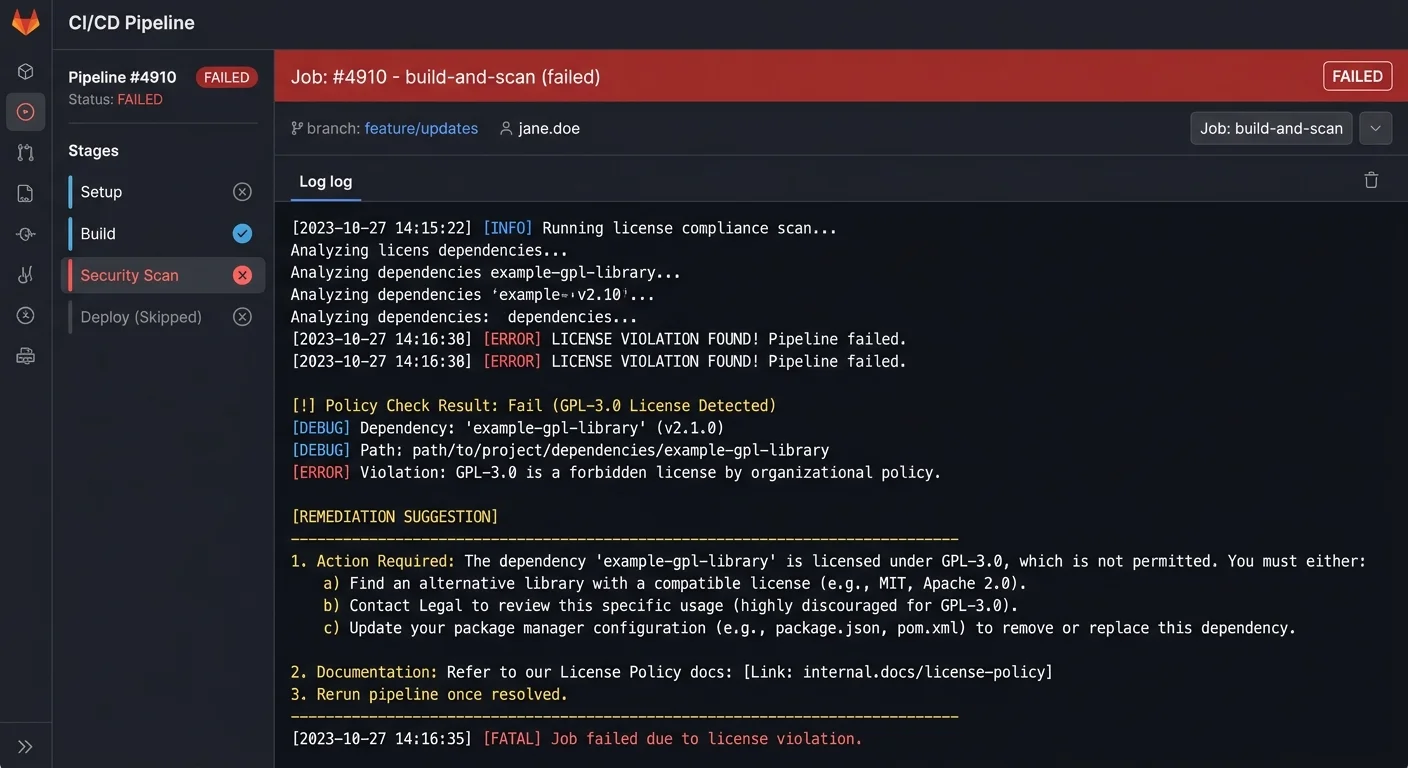Click the Pipeline #4910 title
The height and width of the screenshot is (768, 1408).
(122, 77)
